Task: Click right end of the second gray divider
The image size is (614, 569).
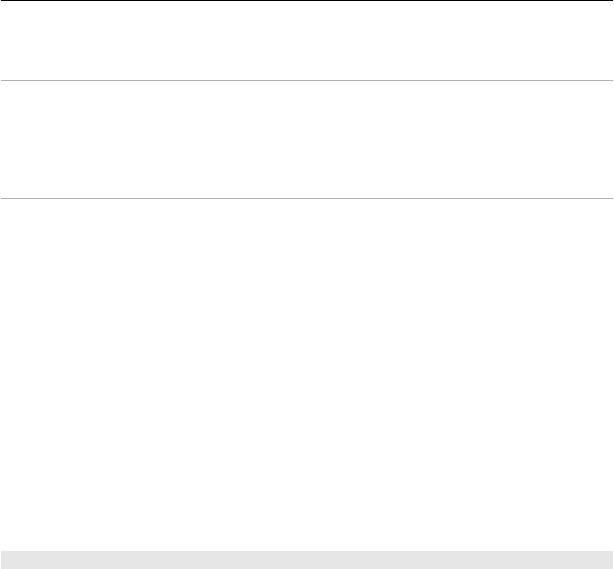Action: pos(608,198)
